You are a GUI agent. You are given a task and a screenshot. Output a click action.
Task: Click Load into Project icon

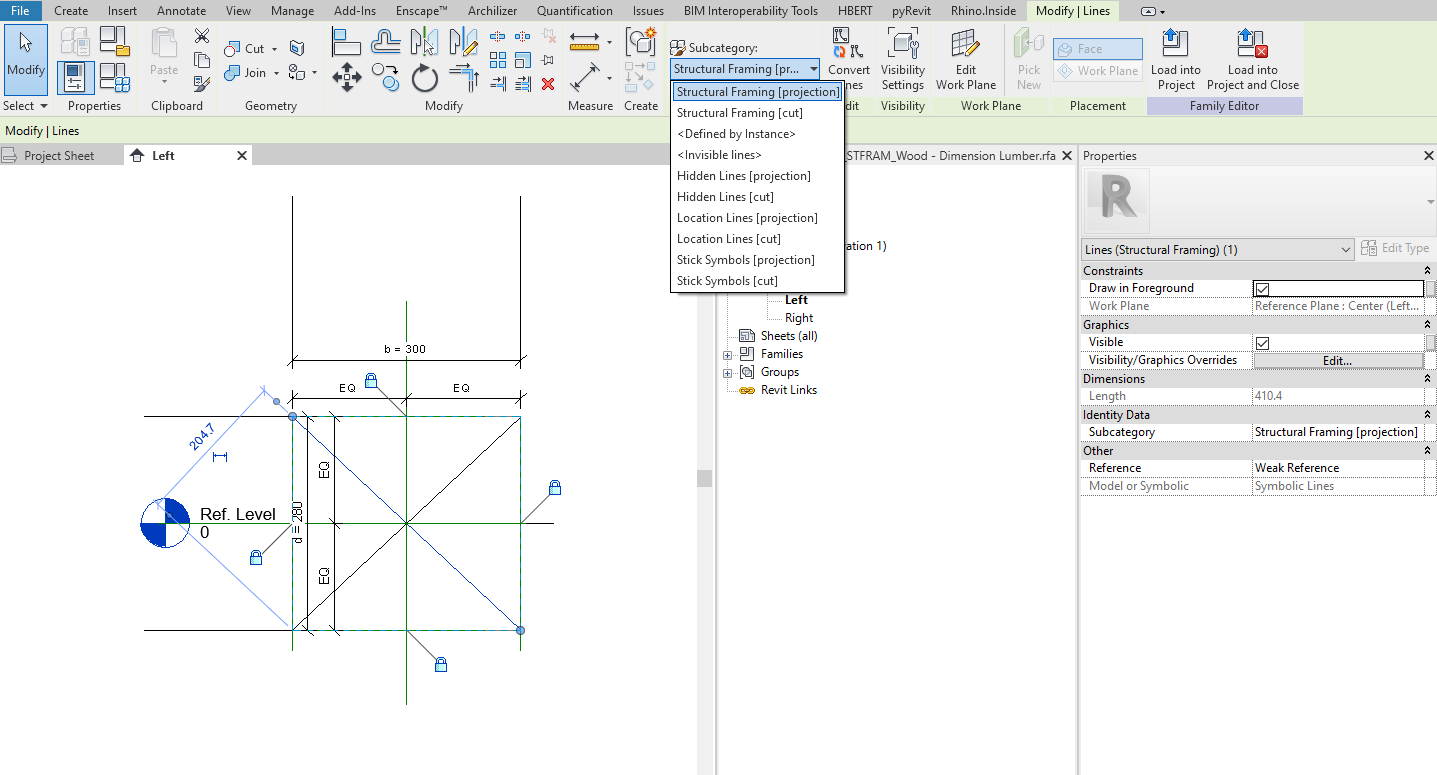point(1175,60)
